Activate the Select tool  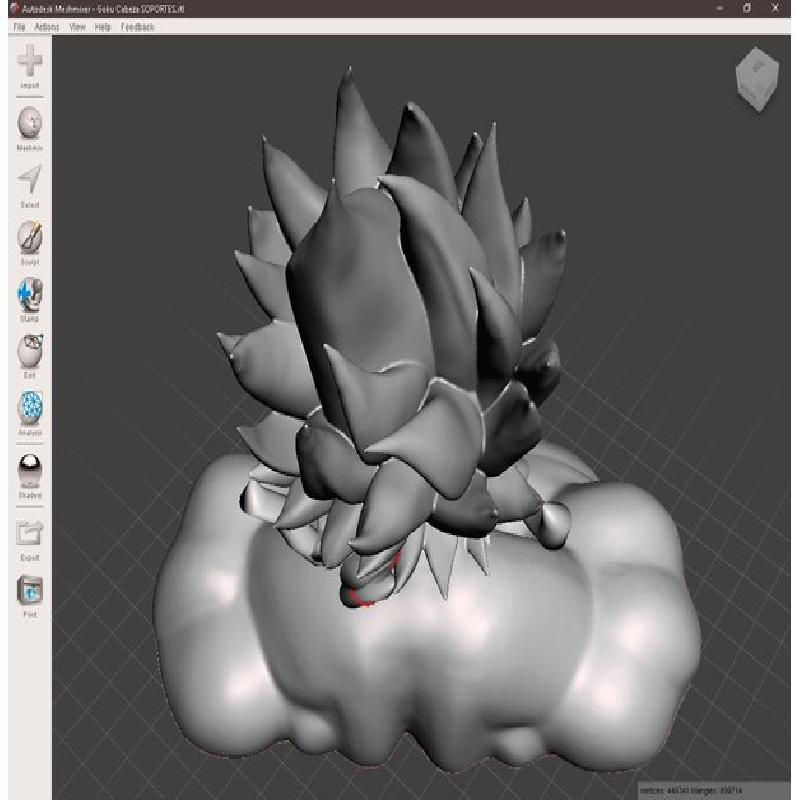30,186
